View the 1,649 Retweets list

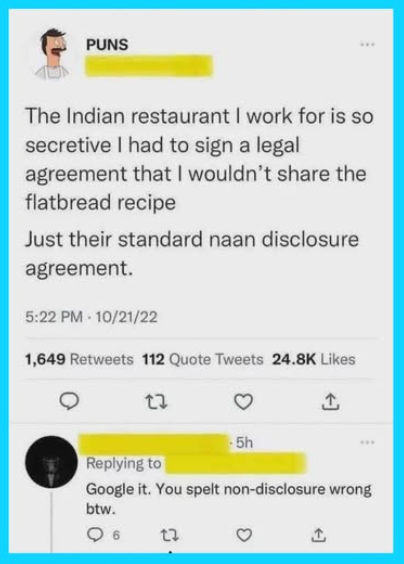click(79, 359)
